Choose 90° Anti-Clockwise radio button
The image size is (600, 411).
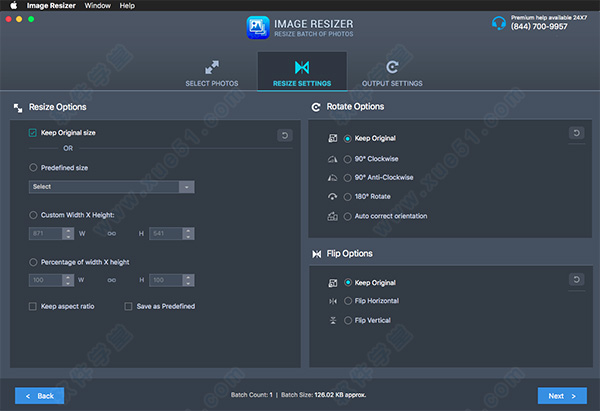tap(347, 178)
